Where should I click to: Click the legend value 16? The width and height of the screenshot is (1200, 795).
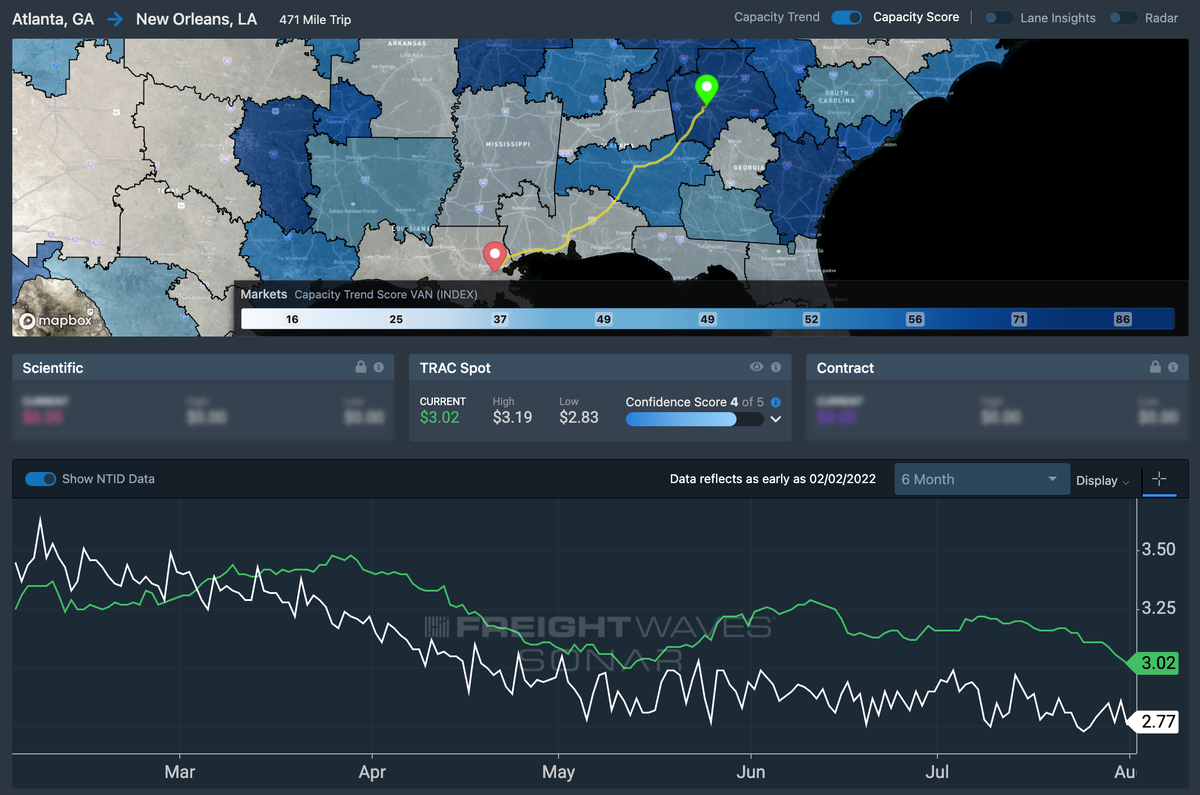point(292,319)
